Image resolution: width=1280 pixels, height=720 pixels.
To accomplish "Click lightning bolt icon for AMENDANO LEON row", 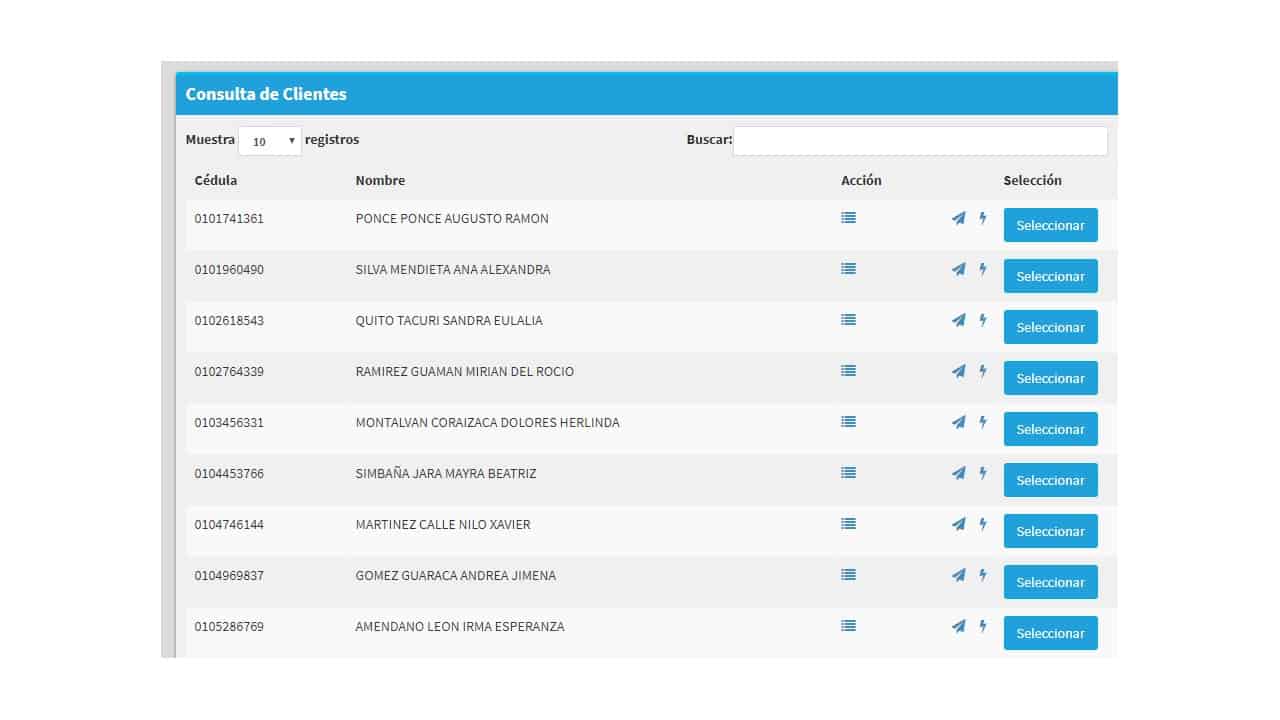I will [x=982, y=626].
